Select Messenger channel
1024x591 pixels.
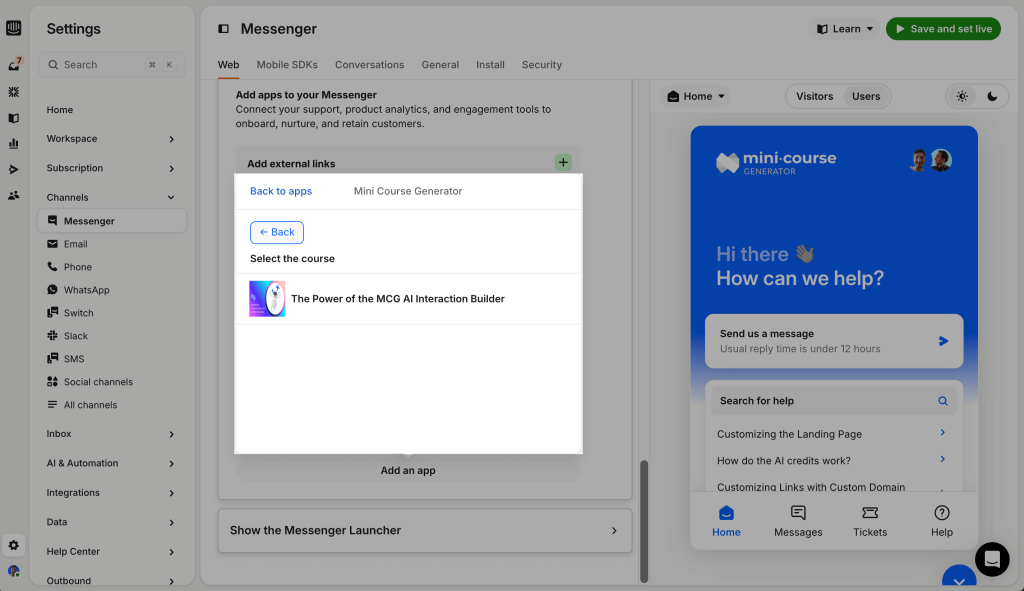(x=112, y=221)
